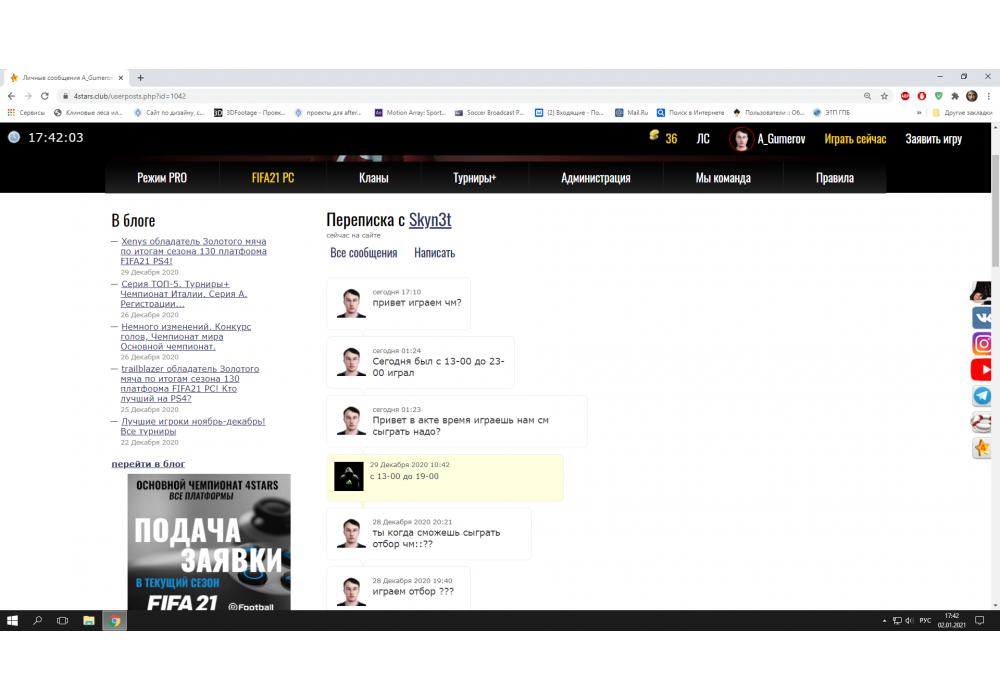Screen dimensions: 1000x700
Task: Open the Администрация menu
Action: pos(596,178)
